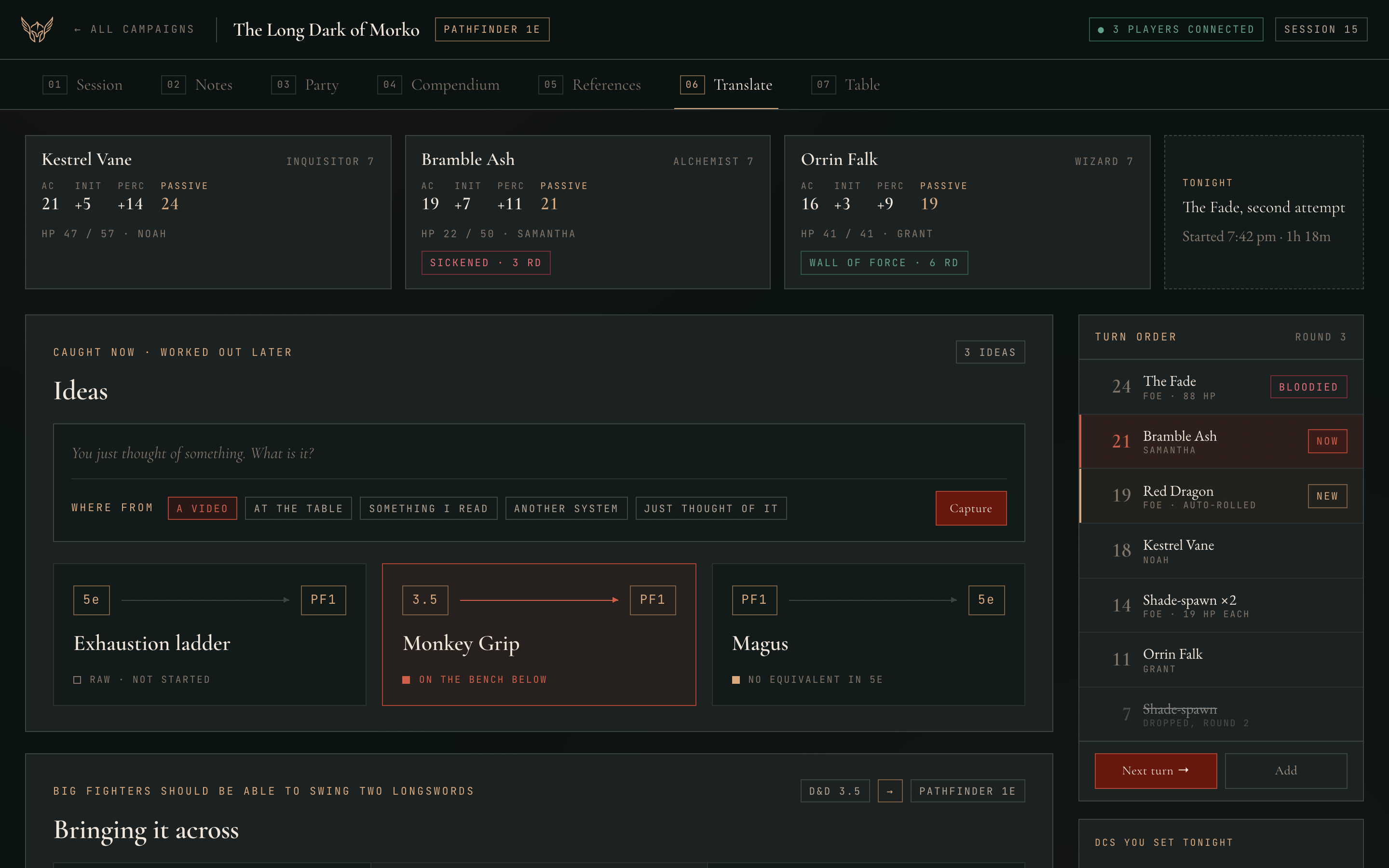The height and width of the screenshot is (868, 1389).
Task: Select Kestrel Vane in turn order
Action: [x=1221, y=551]
